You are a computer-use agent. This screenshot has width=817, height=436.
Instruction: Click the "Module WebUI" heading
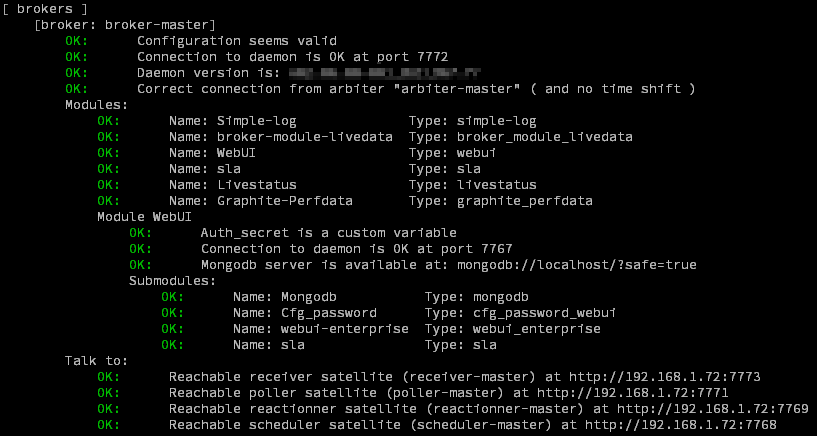click(145, 217)
